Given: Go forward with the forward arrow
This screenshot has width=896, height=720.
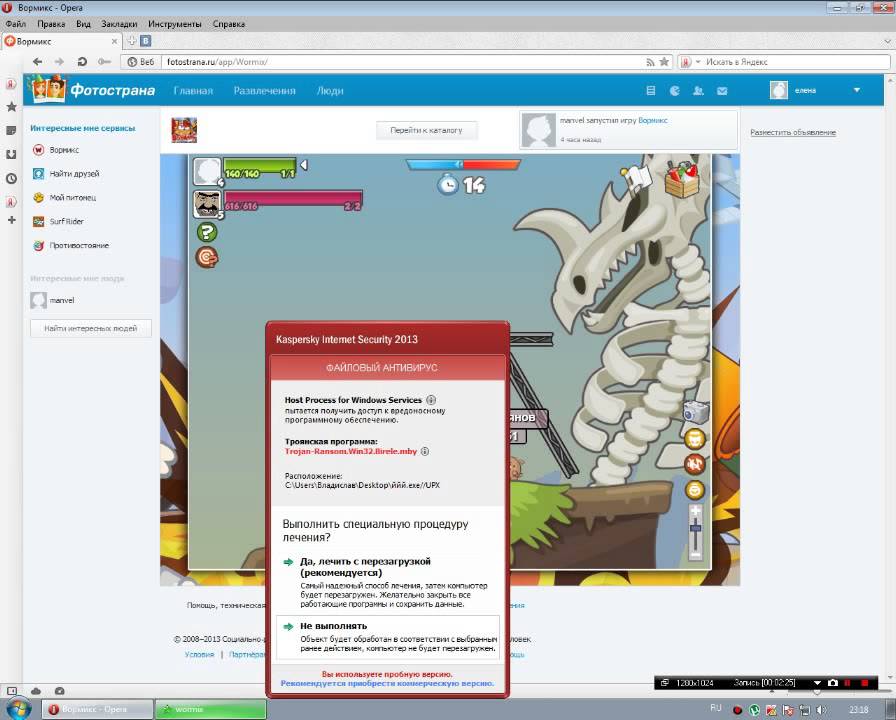Looking at the screenshot, I should tap(59, 62).
